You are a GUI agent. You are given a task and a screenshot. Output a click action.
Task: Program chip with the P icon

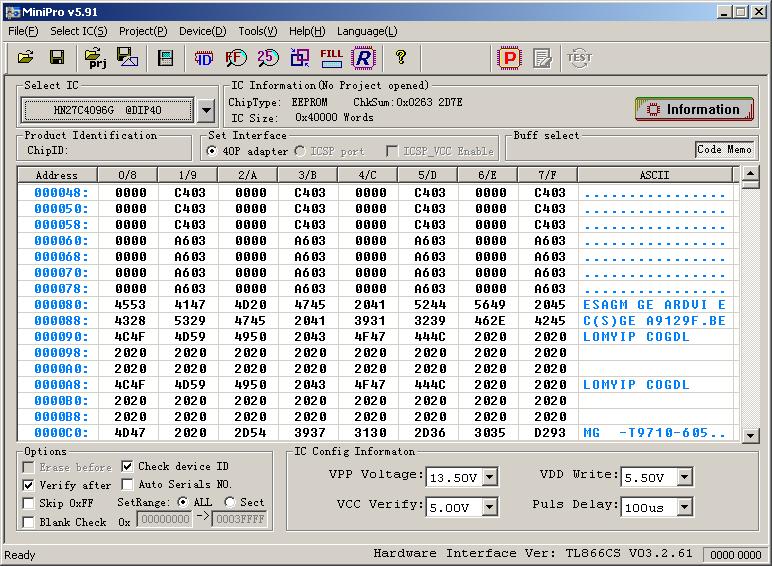pos(509,58)
